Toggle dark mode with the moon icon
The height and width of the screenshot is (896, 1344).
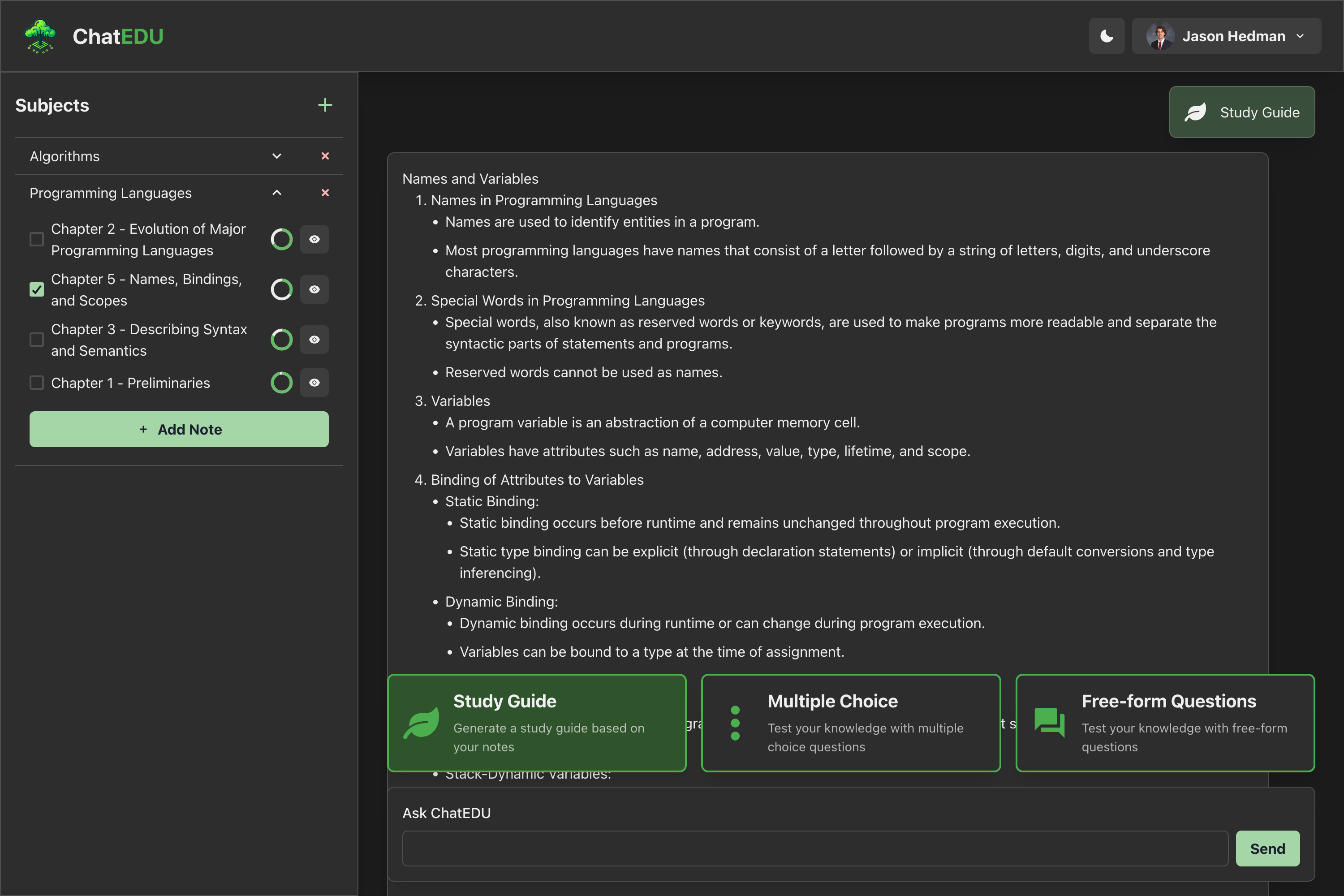coord(1106,36)
